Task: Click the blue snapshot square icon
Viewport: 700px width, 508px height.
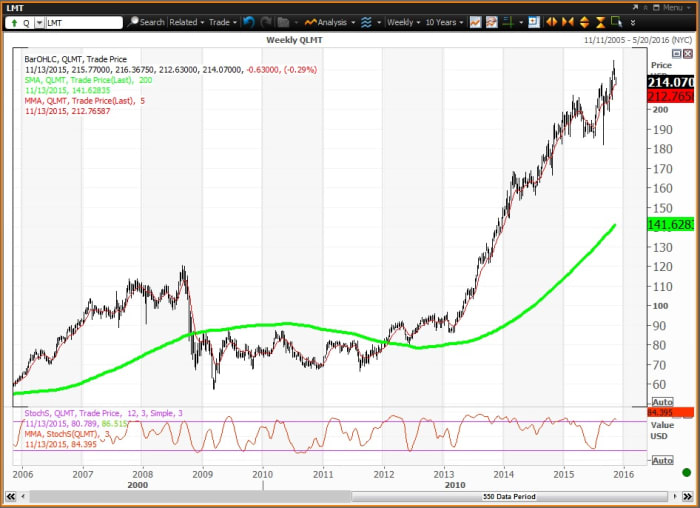Action: pos(533,22)
